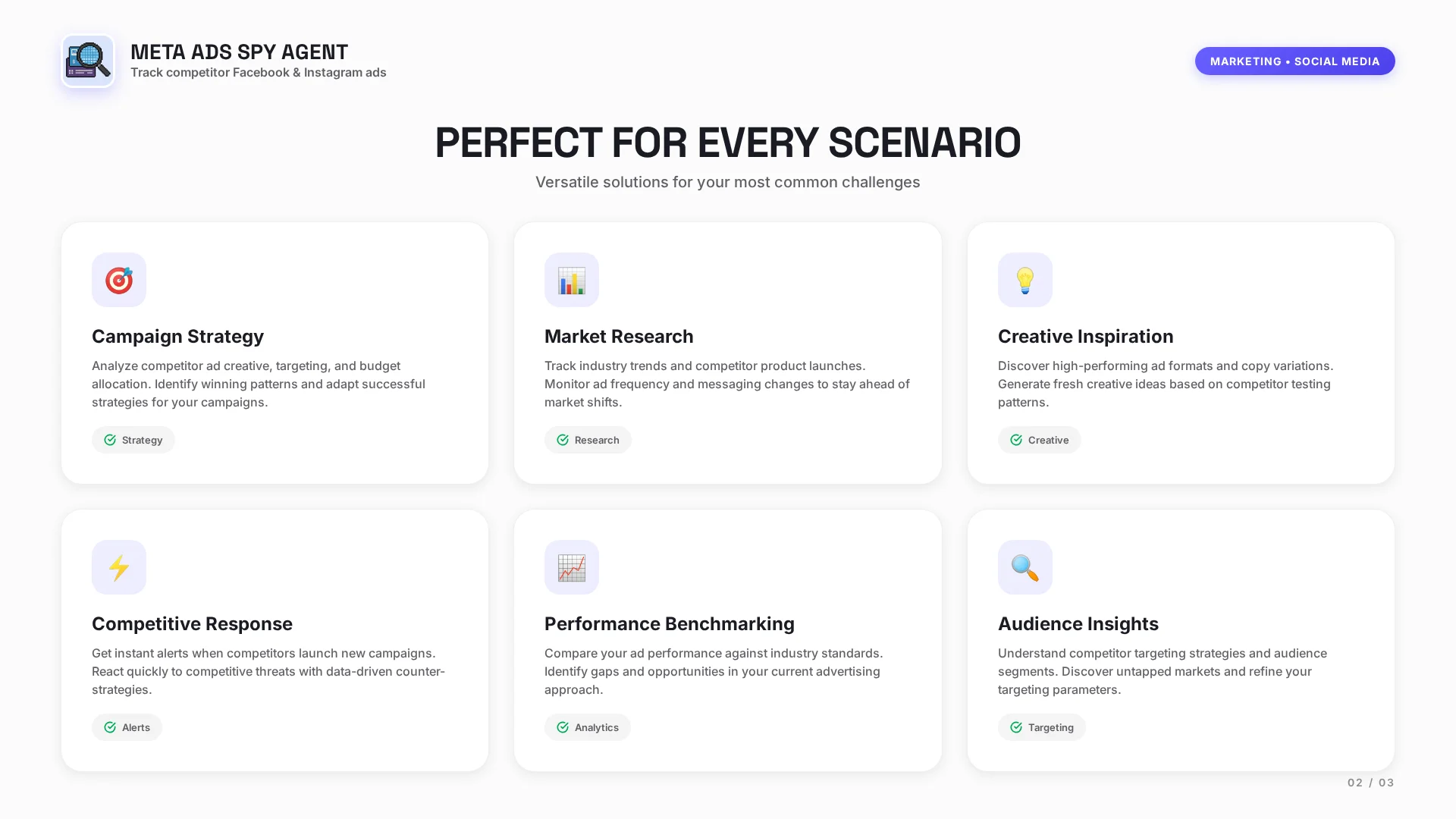Click the lightning bolt Competitive Response icon

coord(119,567)
